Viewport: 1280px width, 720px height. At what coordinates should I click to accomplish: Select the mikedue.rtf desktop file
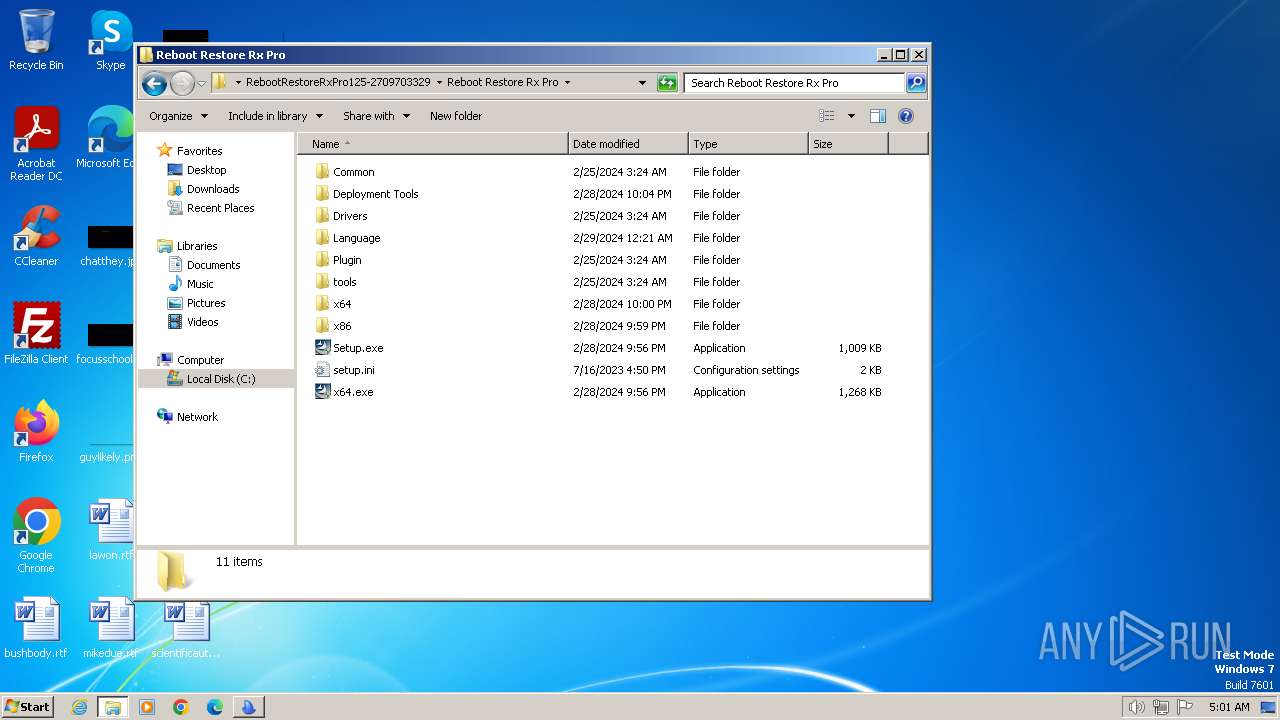(x=110, y=628)
